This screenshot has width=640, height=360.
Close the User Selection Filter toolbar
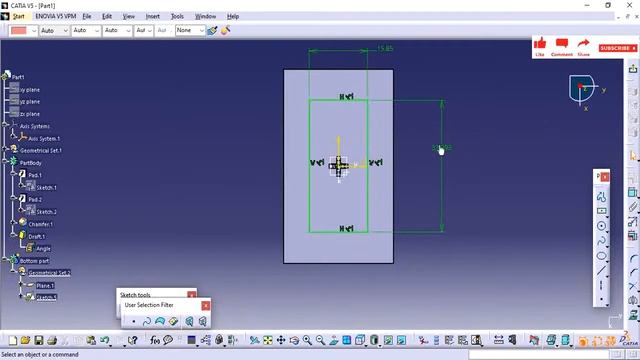click(206, 305)
